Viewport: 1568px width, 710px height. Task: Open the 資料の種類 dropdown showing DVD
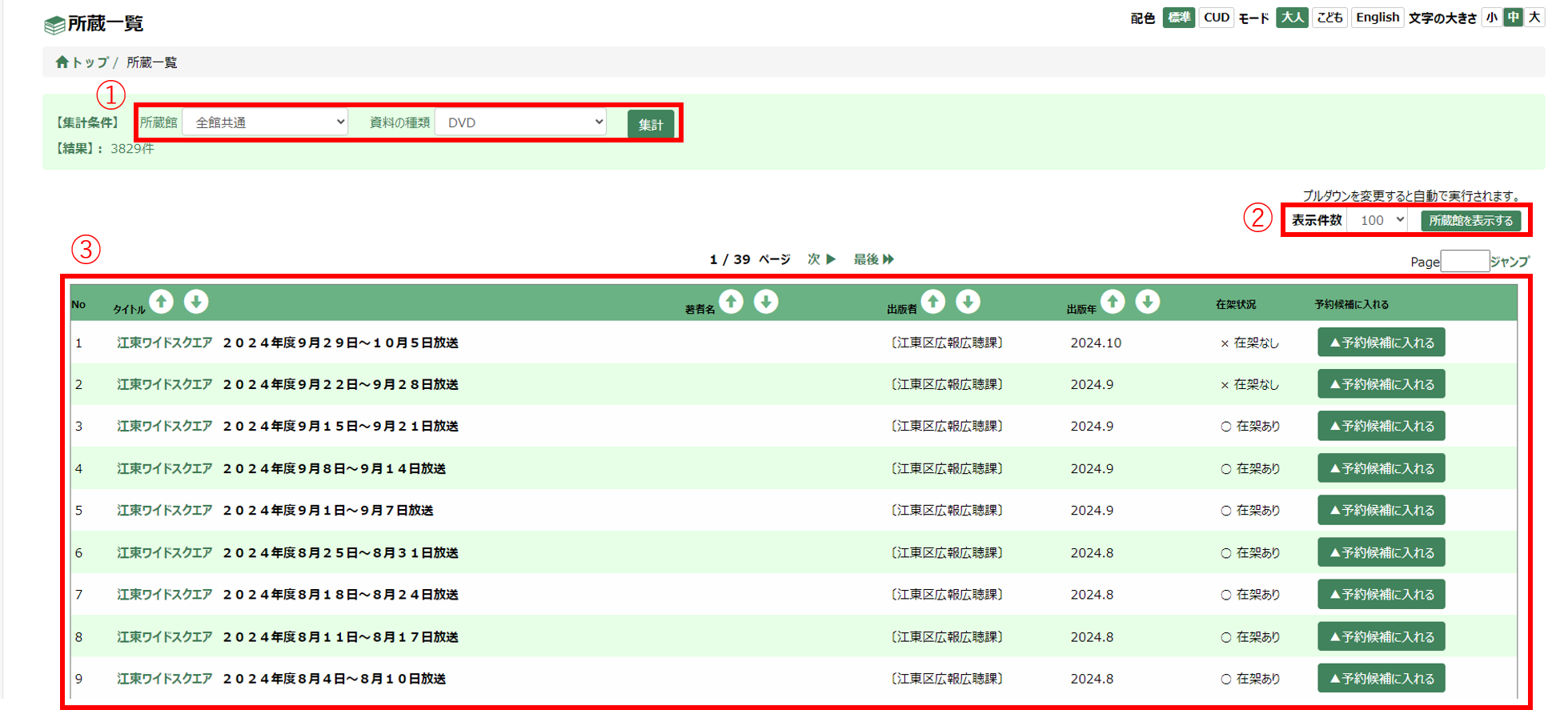coord(521,122)
